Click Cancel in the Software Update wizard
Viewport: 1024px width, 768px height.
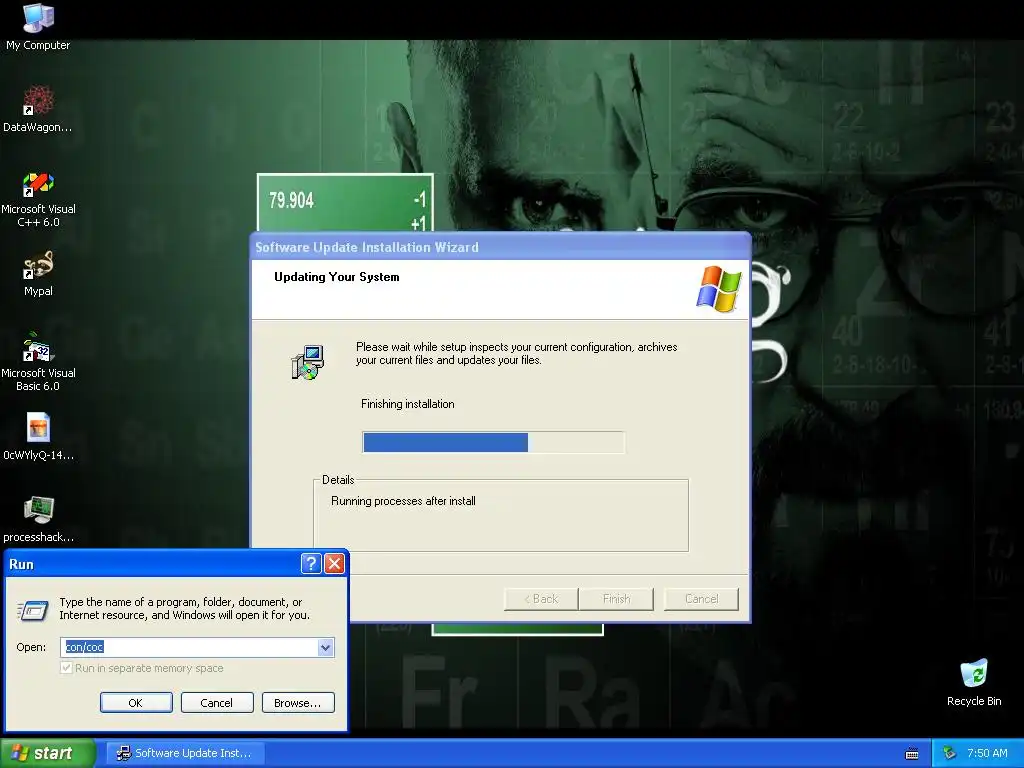[701, 599]
